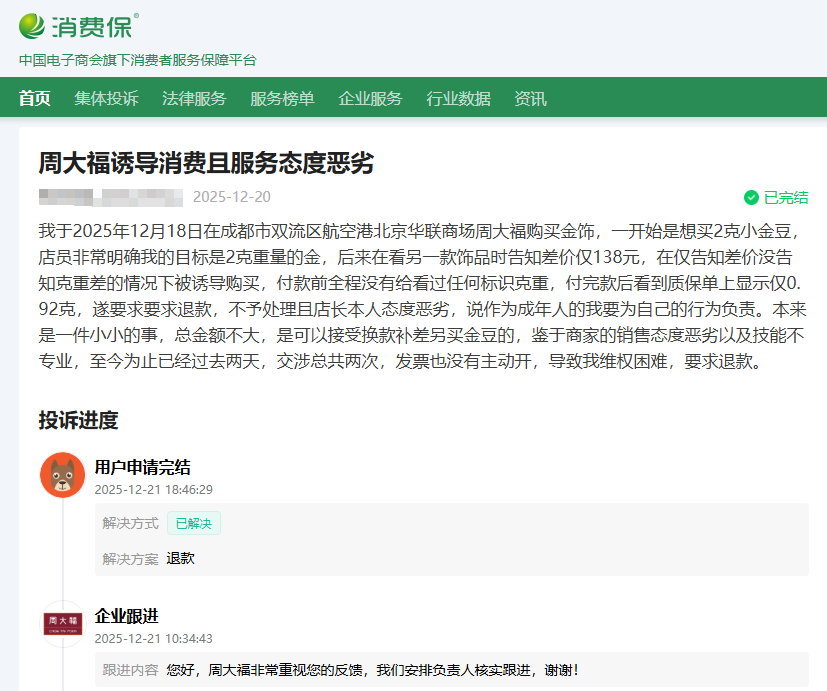The height and width of the screenshot is (691, 827).
Task: Click the green 已完结 checkmark icon
Action: tap(751, 197)
